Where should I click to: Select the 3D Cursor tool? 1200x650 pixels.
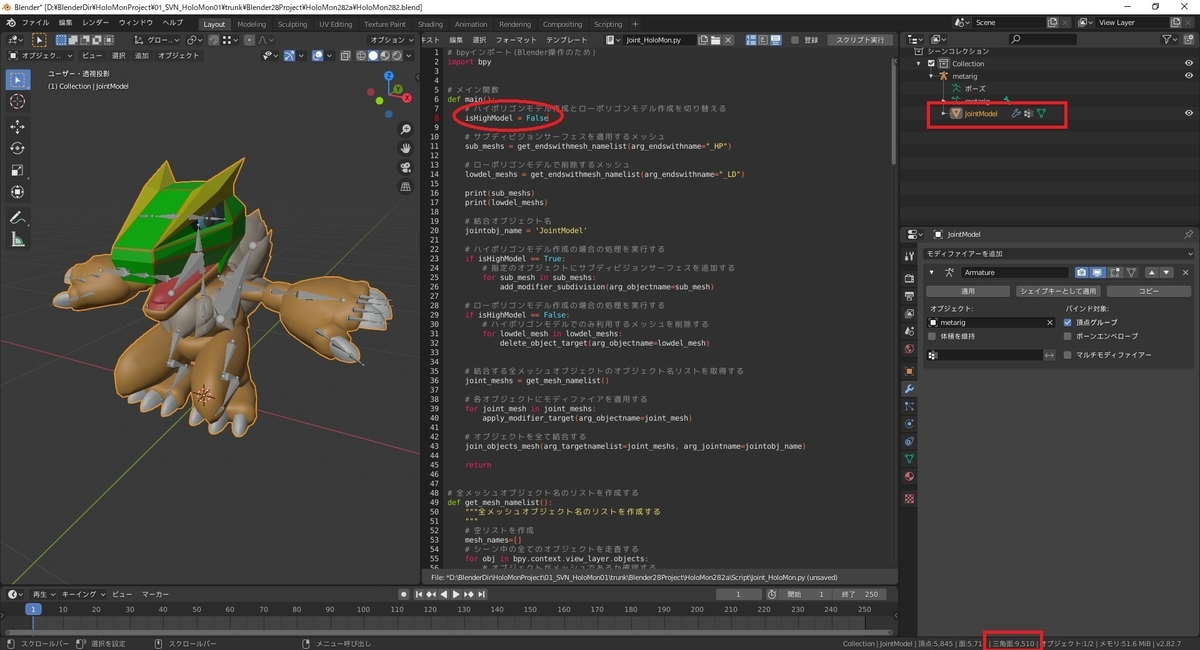point(18,102)
